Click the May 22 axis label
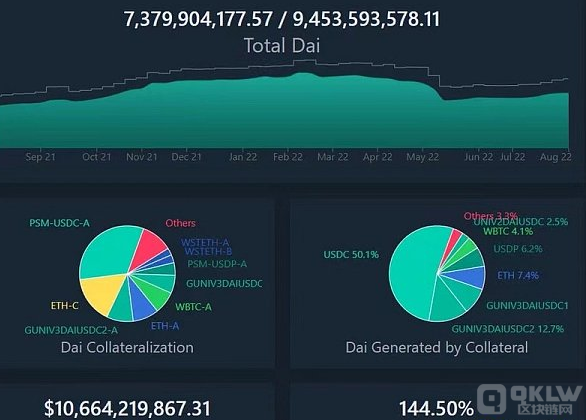 coord(422,157)
